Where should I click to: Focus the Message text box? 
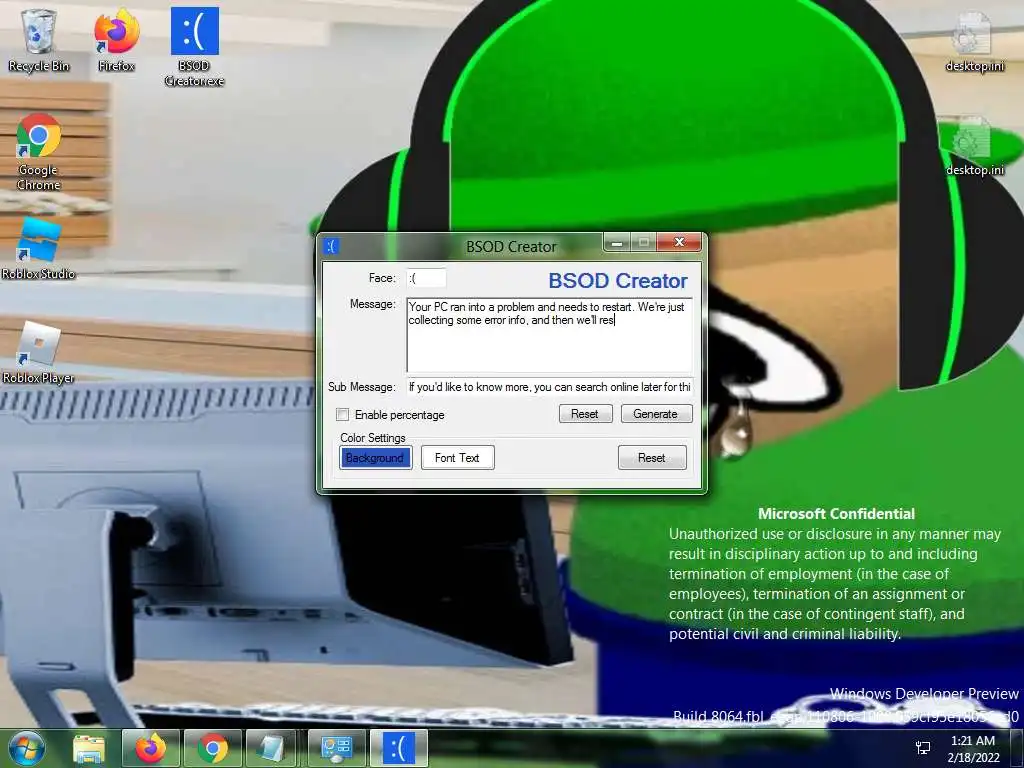pyautogui.click(x=549, y=335)
